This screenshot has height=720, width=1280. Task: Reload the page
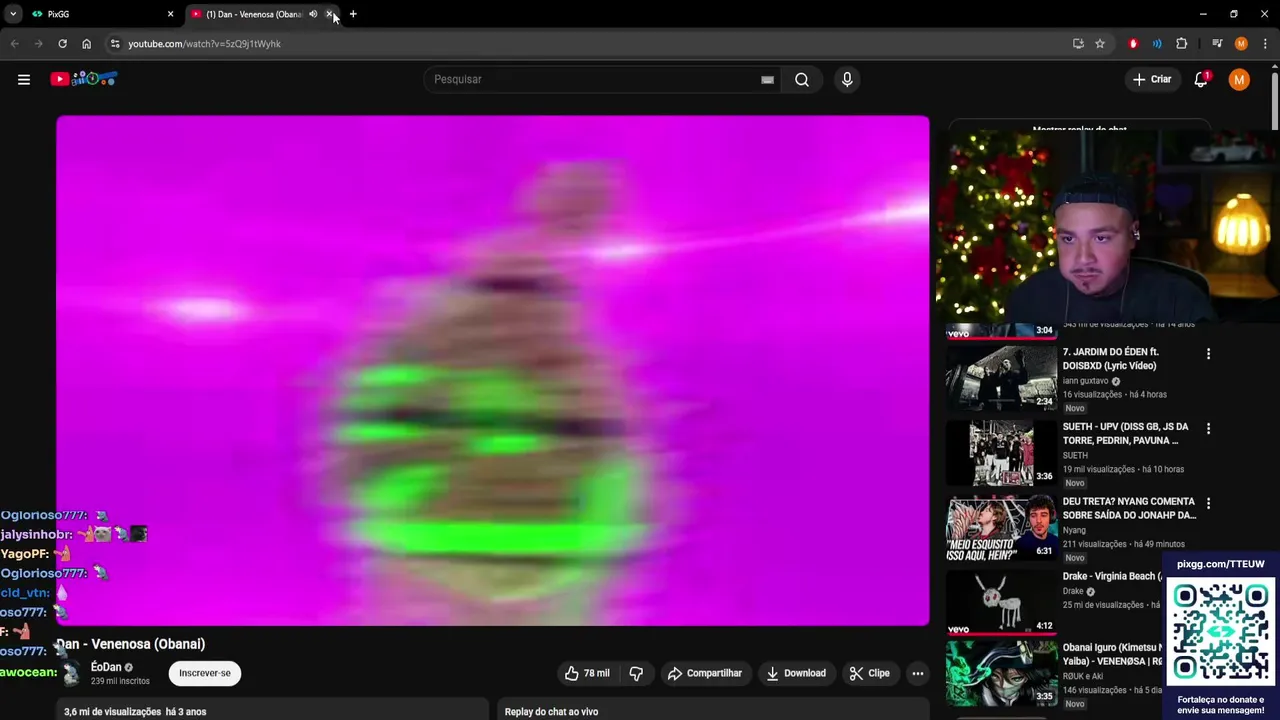[x=62, y=44]
